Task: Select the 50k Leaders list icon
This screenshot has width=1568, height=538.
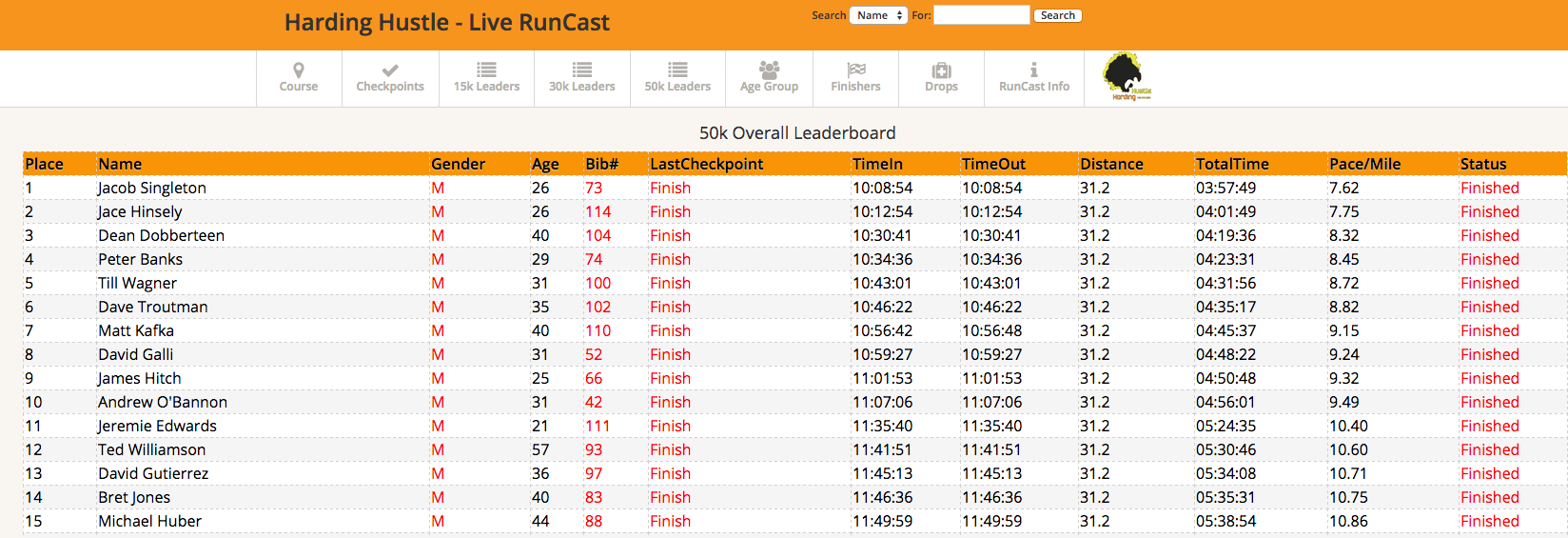Action: point(677,70)
